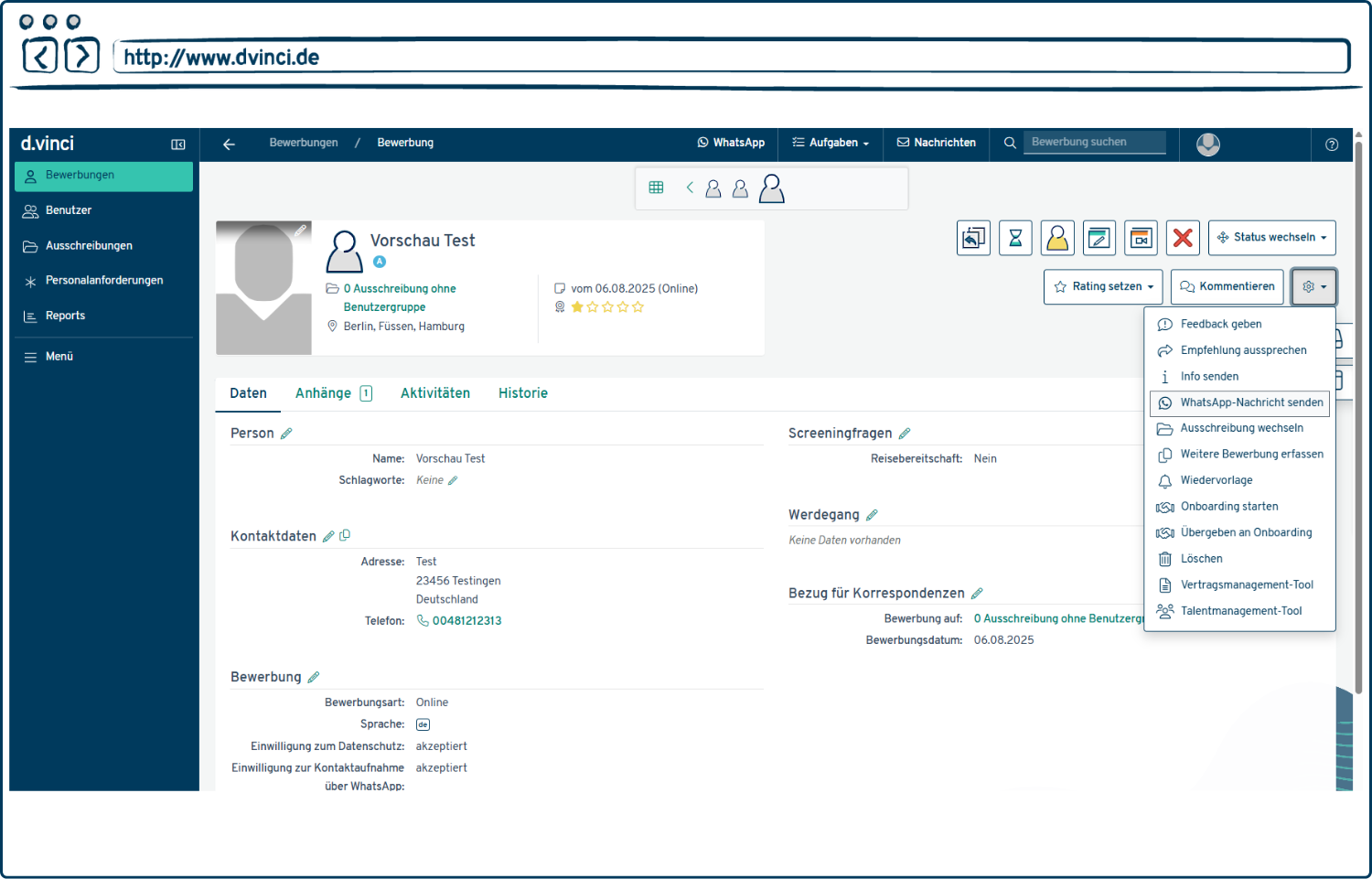The width and height of the screenshot is (1372, 879).
Task: Click the help question mark icon
Action: pos(1332,145)
